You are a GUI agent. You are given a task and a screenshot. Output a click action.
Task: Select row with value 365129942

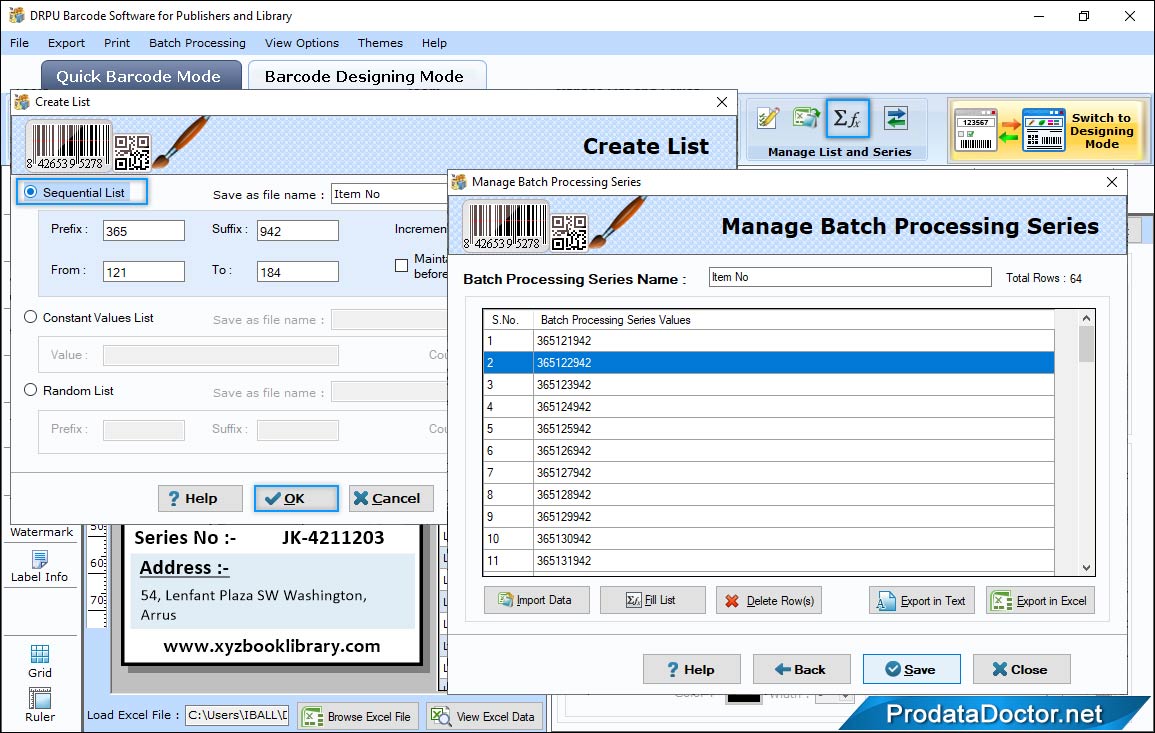[x=768, y=517]
